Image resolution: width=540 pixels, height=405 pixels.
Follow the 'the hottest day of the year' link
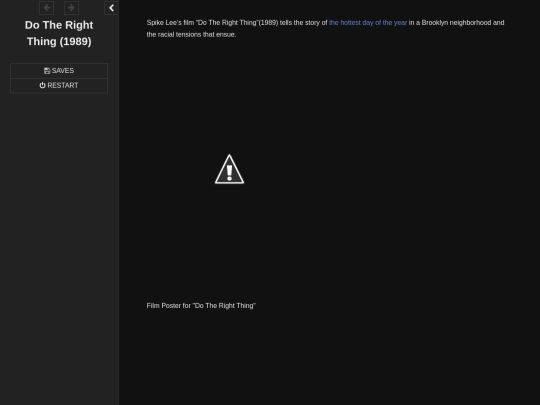pyautogui.click(x=368, y=23)
